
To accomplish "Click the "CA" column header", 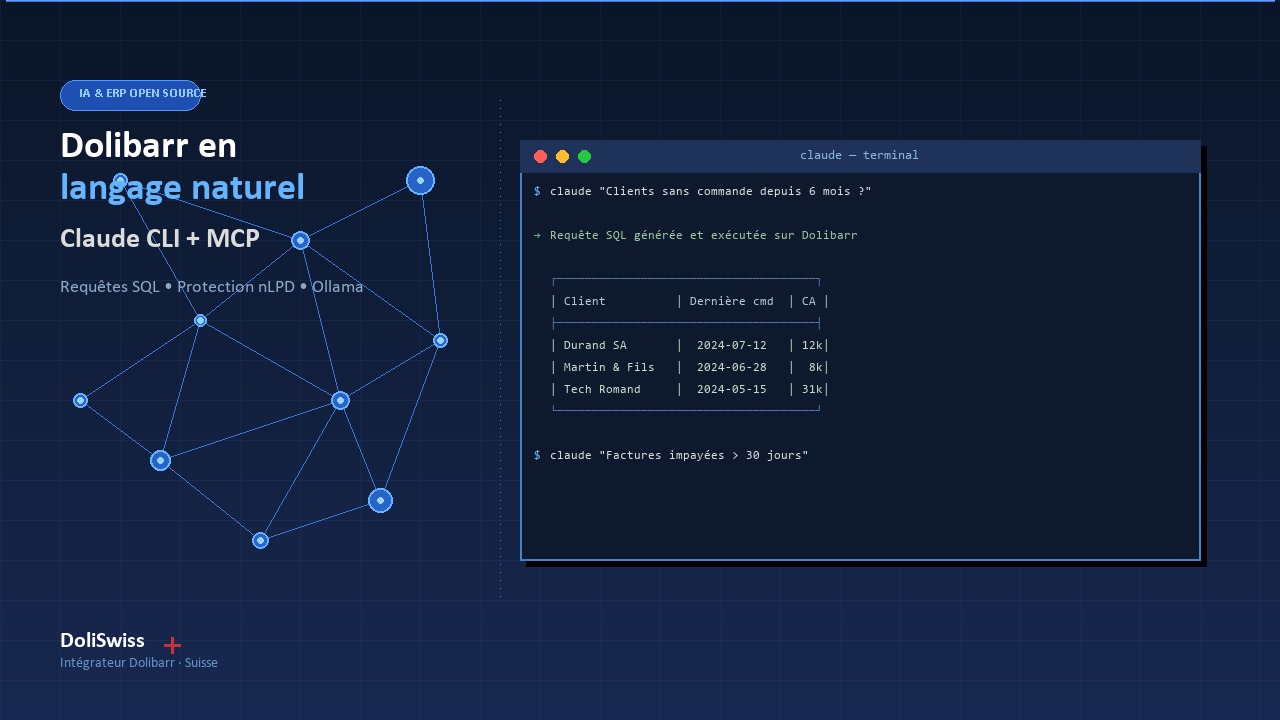I will coord(809,301).
